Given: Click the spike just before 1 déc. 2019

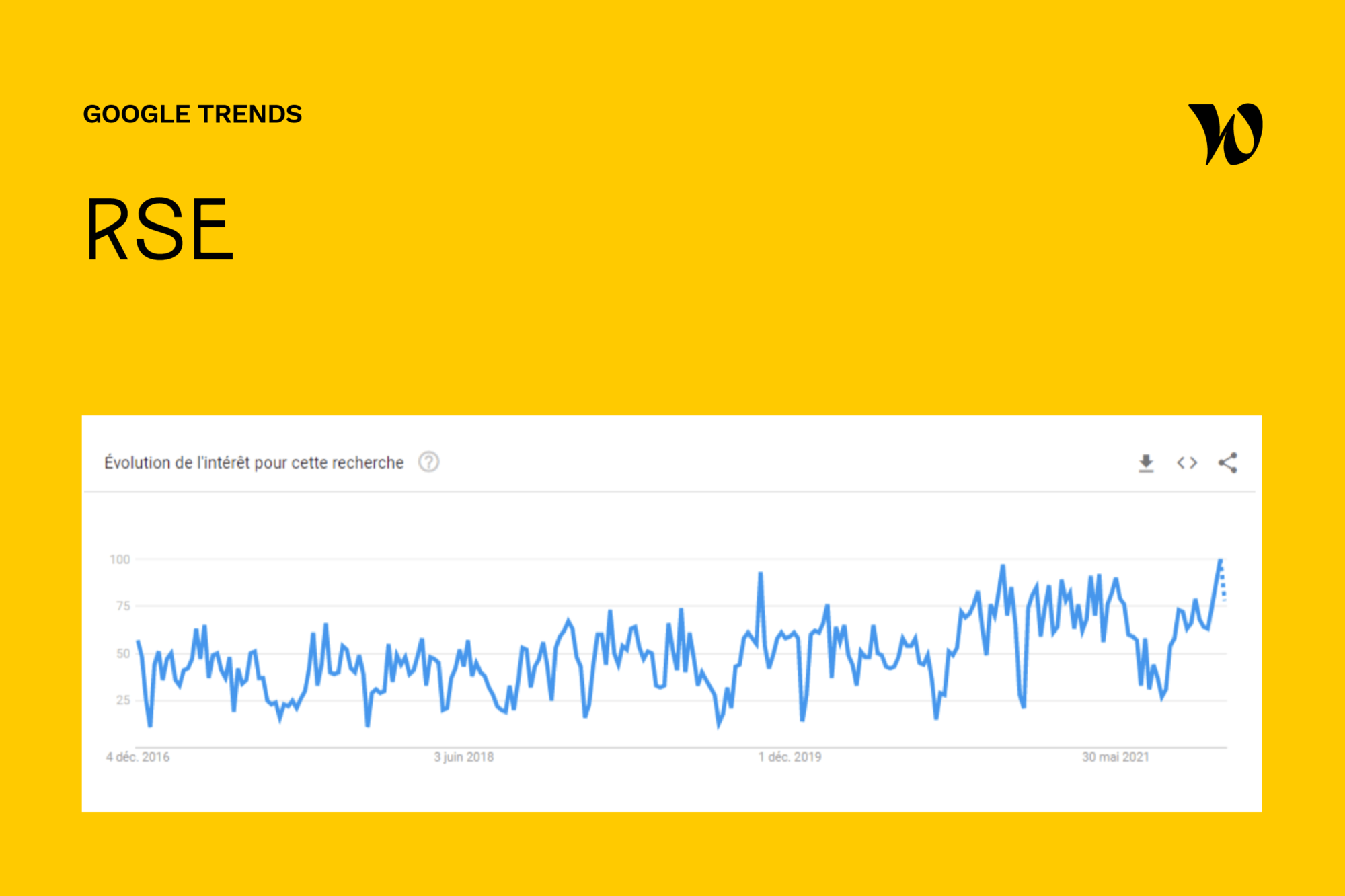Looking at the screenshot, I should (761, 575).
